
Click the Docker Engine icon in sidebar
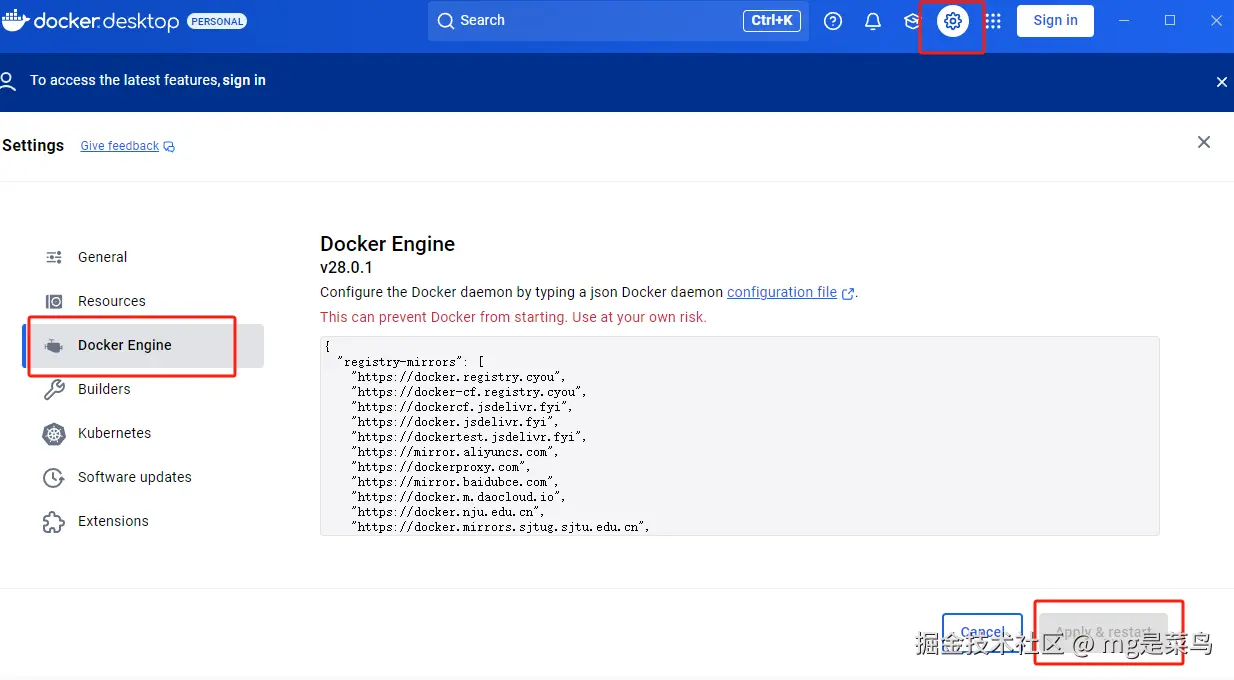coord(54,346)
